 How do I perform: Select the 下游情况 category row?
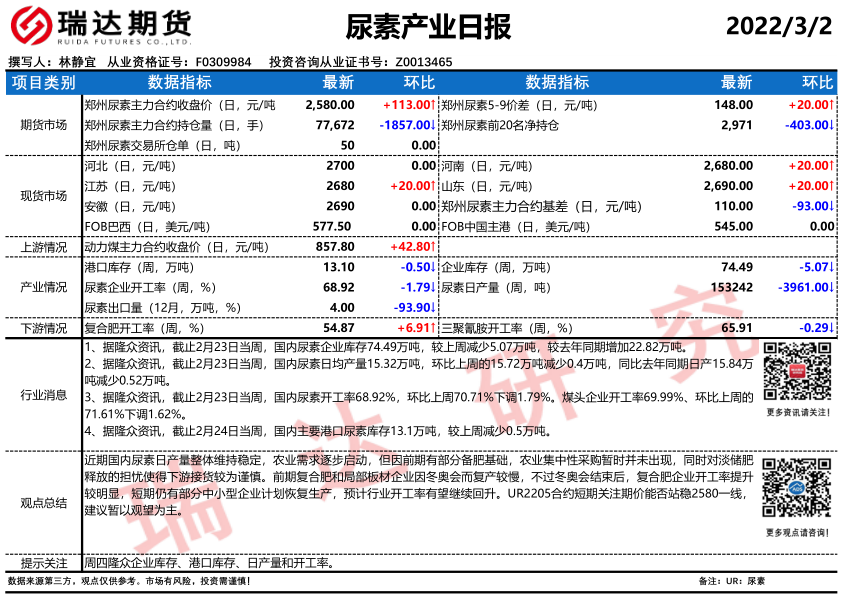click(43, 328)
